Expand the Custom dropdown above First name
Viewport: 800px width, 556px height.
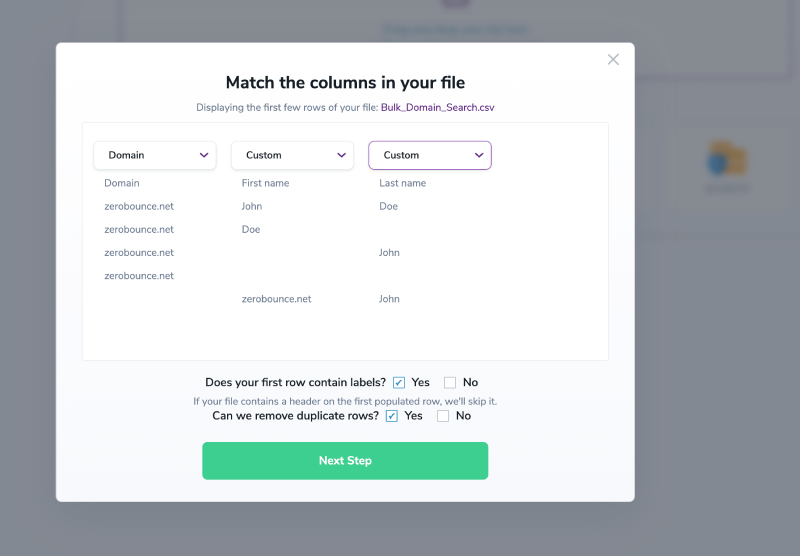pos(292,155)
